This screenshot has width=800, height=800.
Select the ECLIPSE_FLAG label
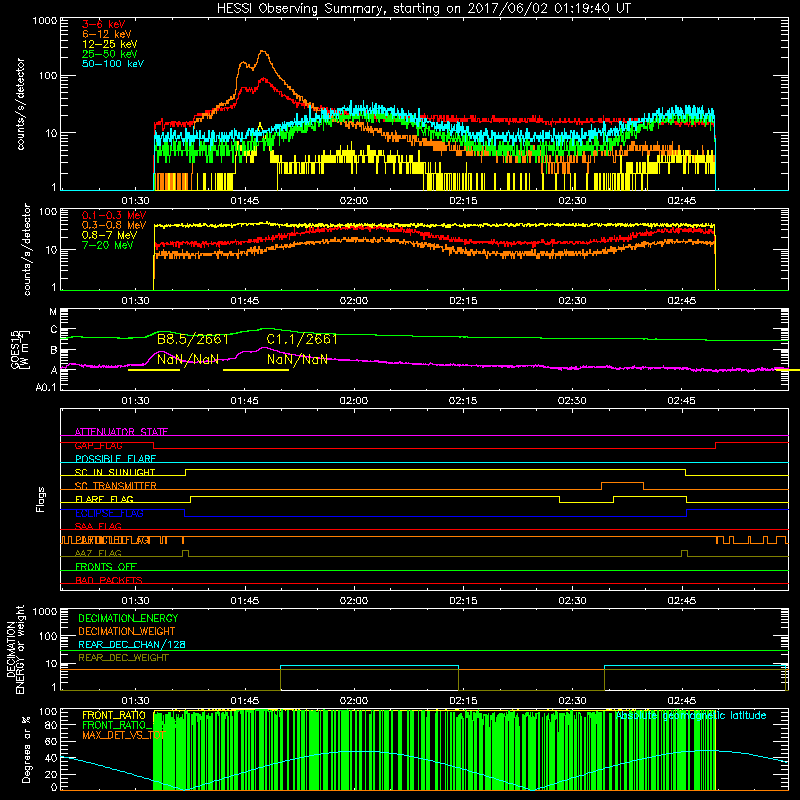(x=109, y=513)
